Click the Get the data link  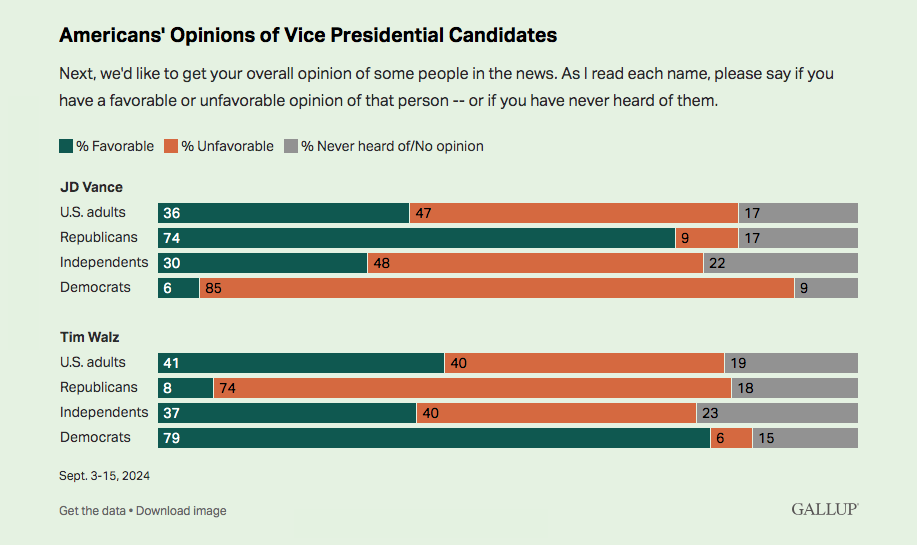[92, 511]
